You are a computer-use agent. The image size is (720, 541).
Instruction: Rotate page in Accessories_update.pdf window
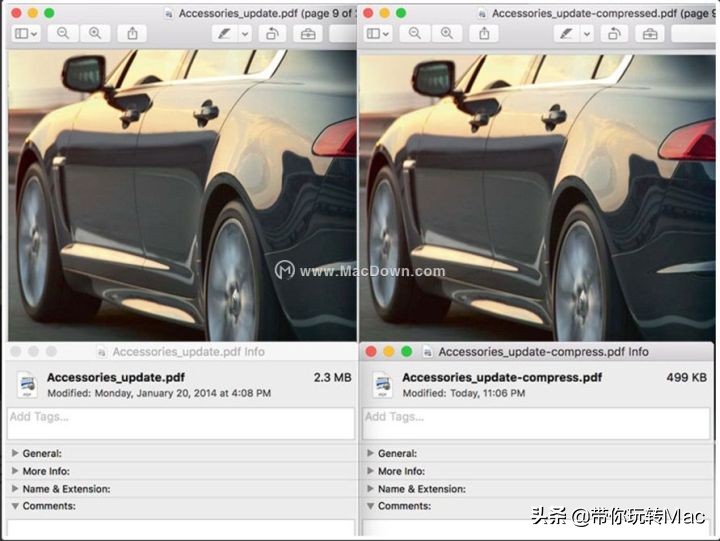273,34
